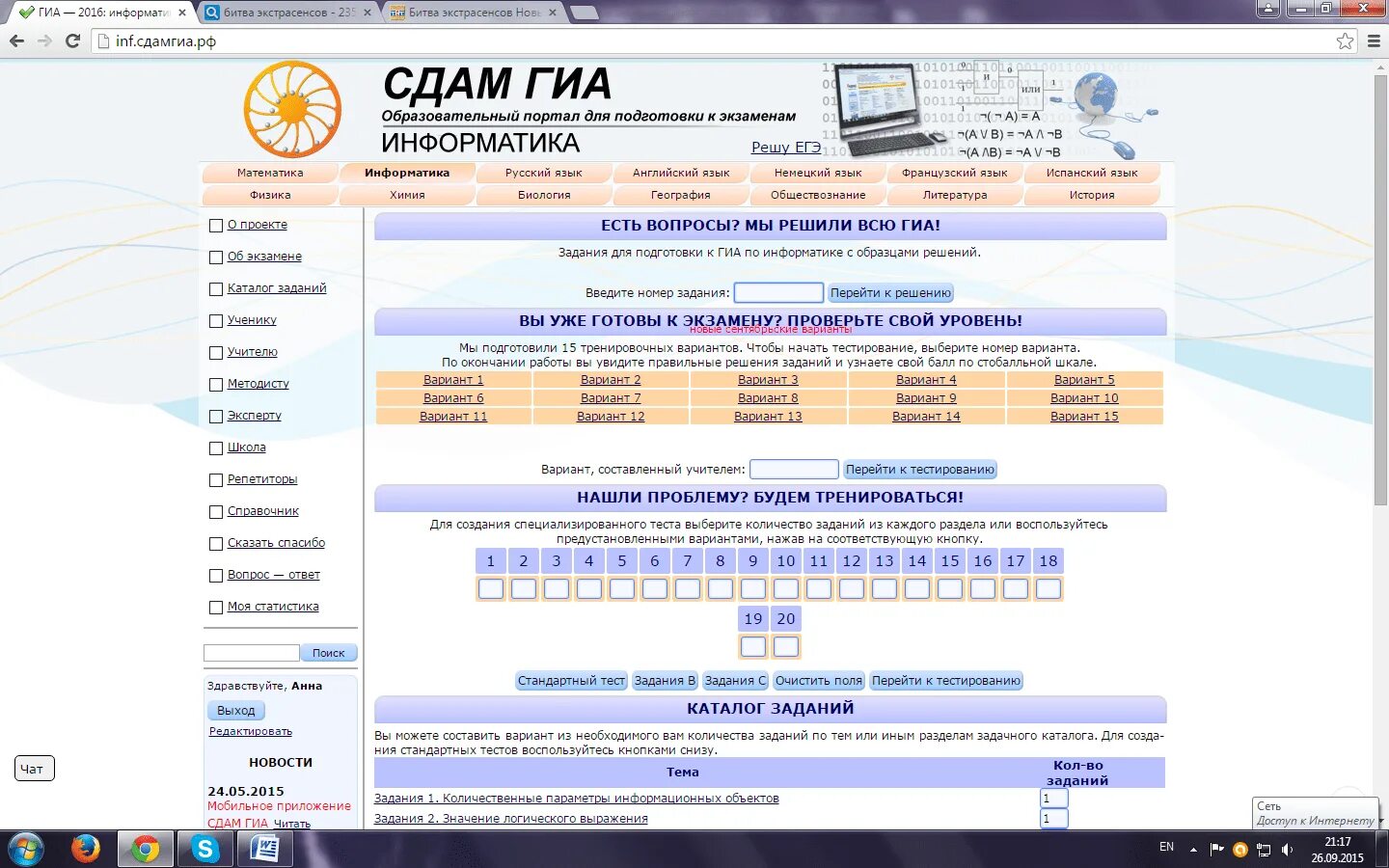Close the битва экстрасенсов search tab
1389x868 pixels.
tap(368, 13)
